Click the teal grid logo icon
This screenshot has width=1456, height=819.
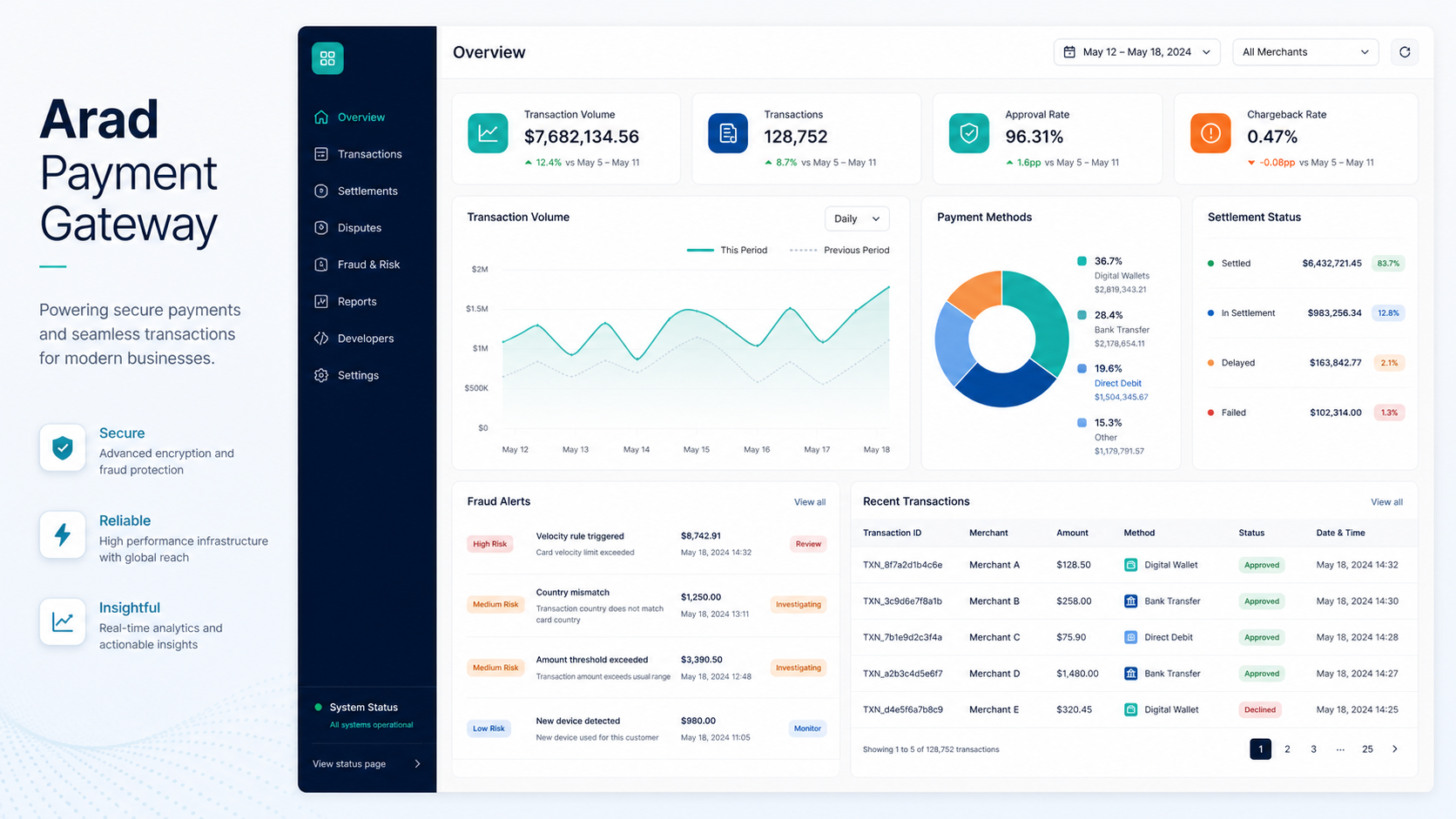(x=327, y=58)
